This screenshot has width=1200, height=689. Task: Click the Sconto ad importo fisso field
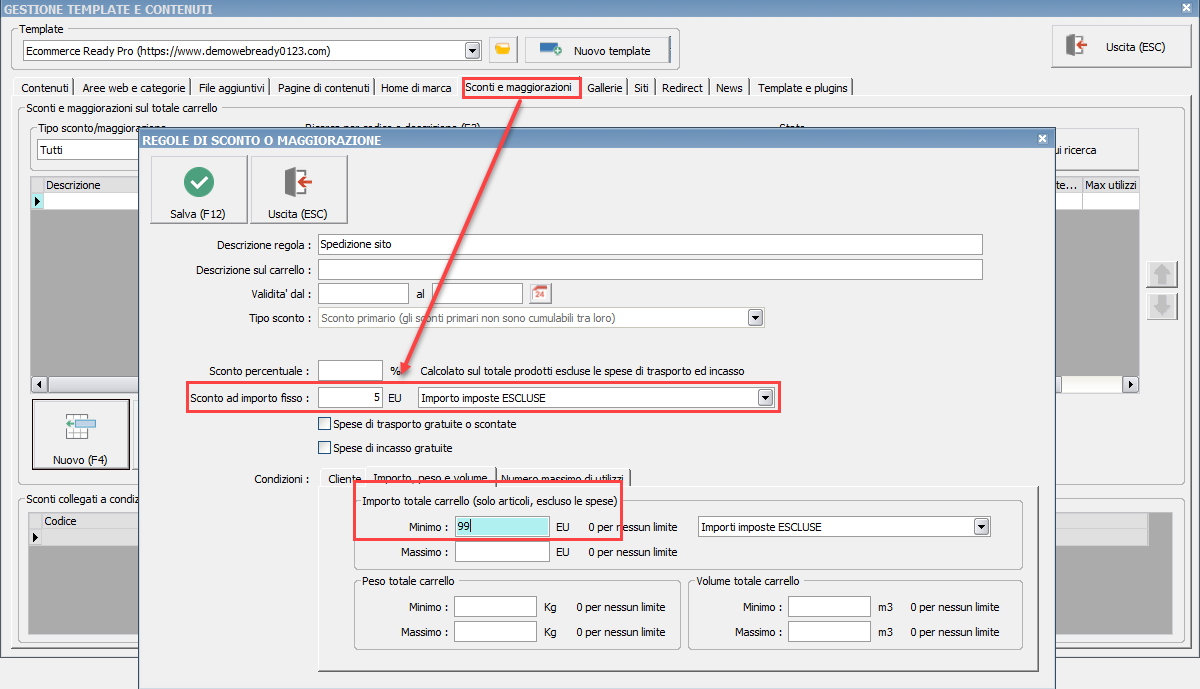pyautogui.click(x=350, y=398)
